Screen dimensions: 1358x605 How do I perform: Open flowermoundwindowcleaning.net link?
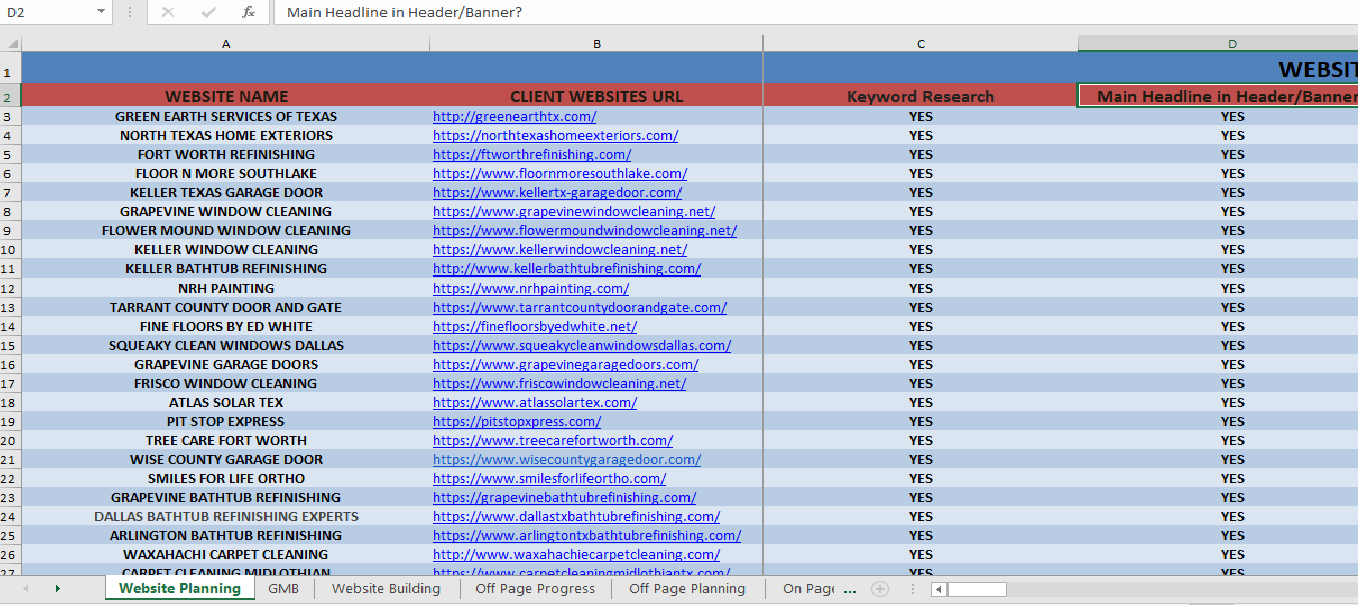585,230
